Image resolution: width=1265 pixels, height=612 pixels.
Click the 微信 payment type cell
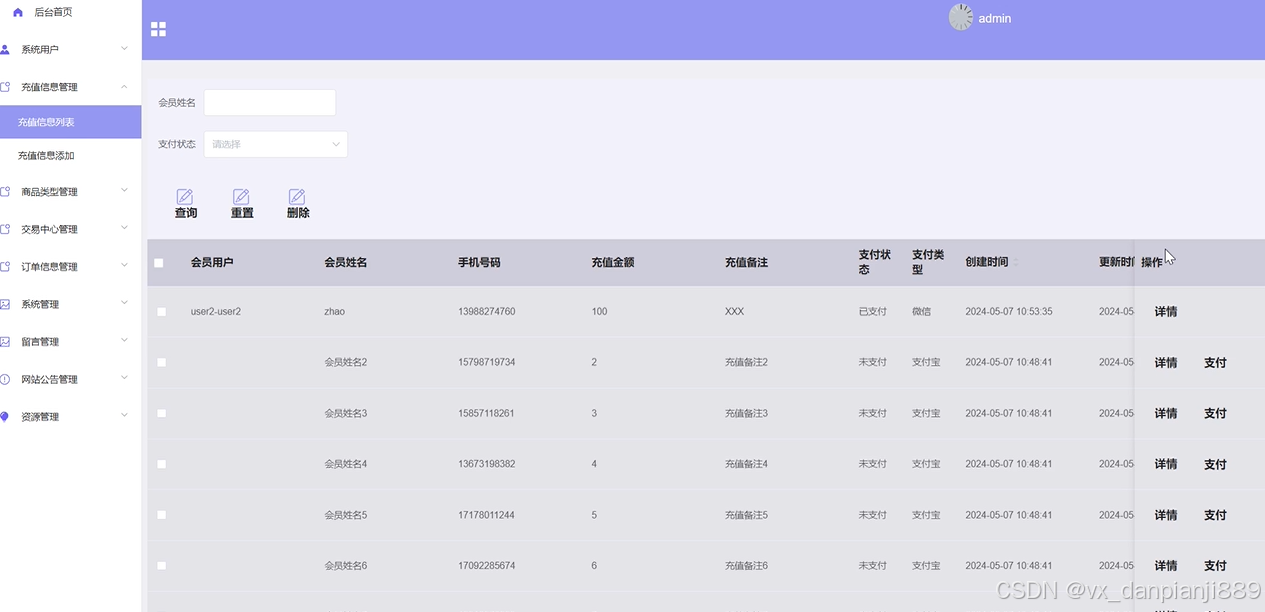pos(921,312)
